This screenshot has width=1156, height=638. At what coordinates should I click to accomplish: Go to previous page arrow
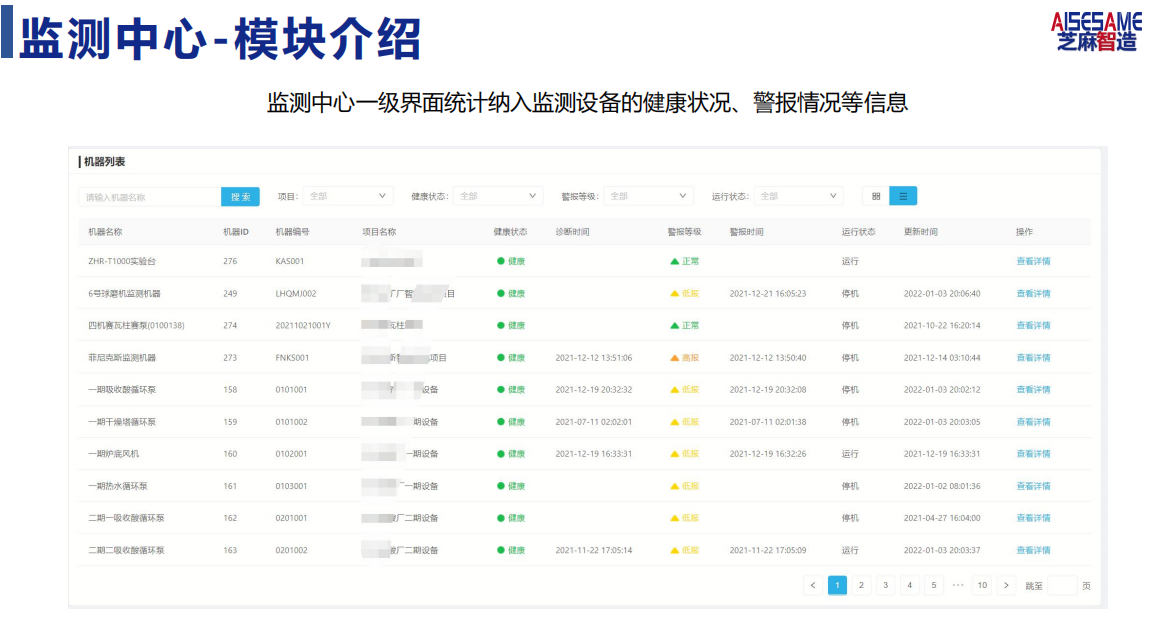pyautogui.click(x=813, y=585)
